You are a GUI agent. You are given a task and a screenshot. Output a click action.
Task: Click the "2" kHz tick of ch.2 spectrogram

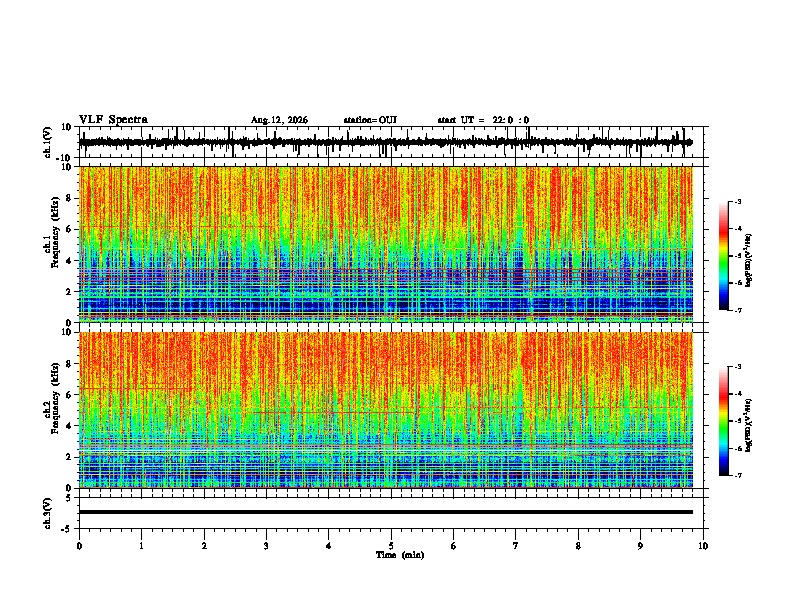click(x=69, y=457)
